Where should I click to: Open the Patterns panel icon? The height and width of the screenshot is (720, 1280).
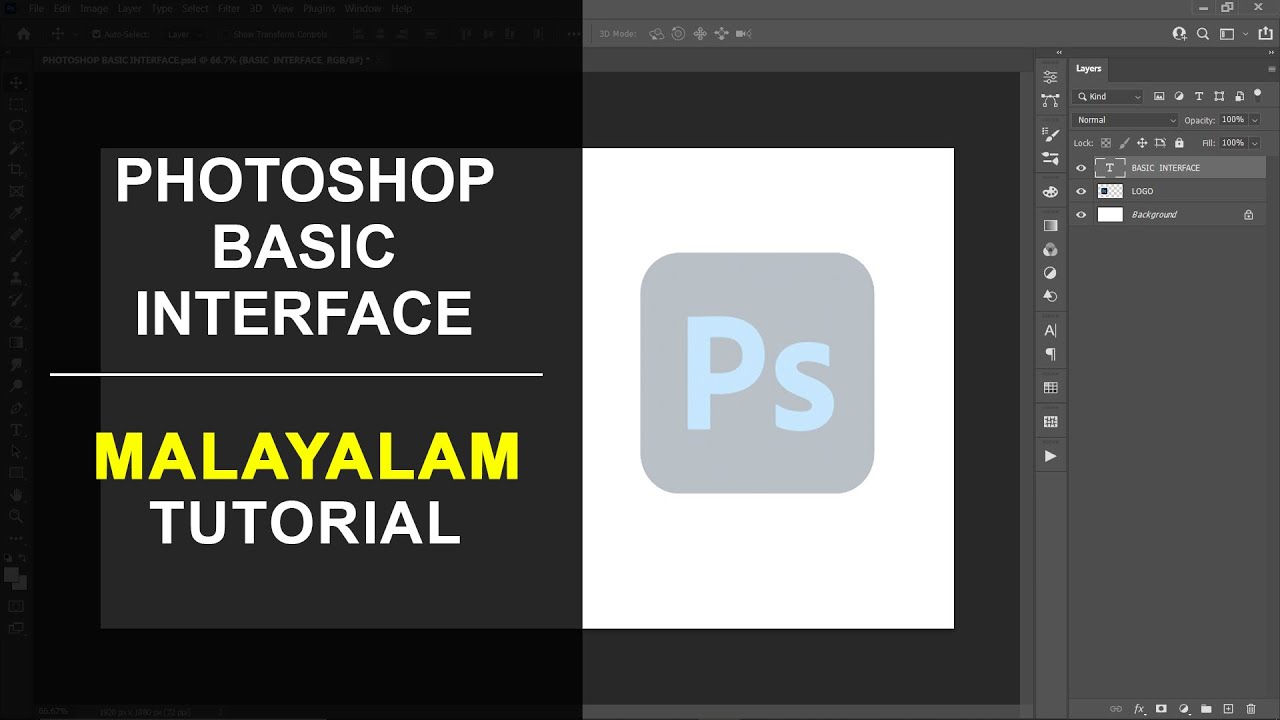1050,422
